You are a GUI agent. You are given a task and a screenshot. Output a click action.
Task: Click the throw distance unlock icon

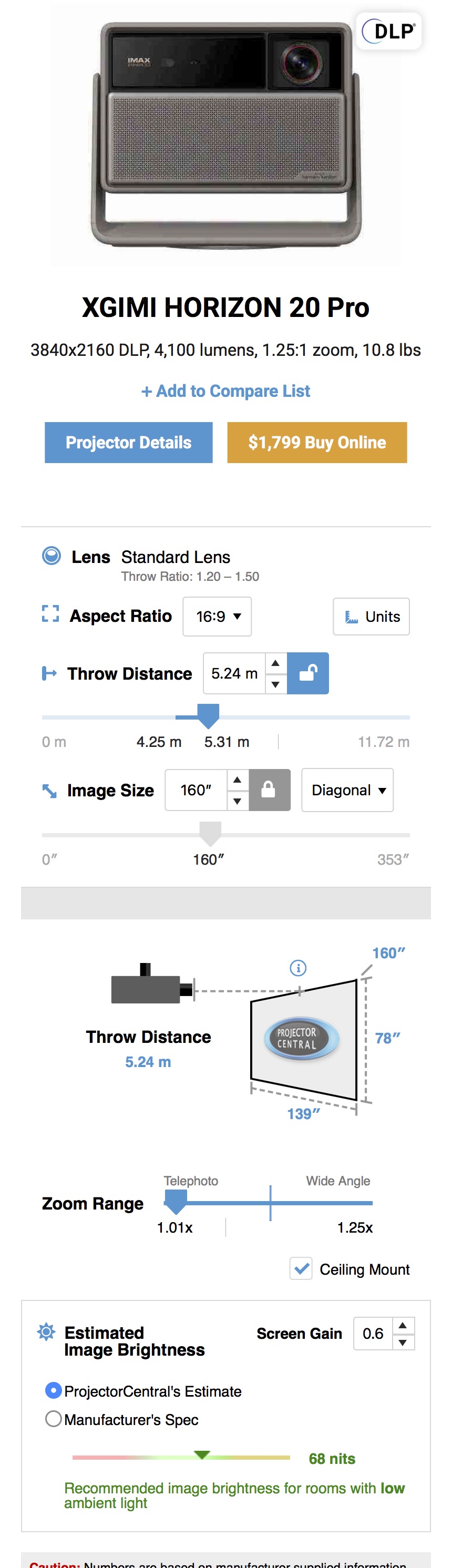(x=308, y=673)
